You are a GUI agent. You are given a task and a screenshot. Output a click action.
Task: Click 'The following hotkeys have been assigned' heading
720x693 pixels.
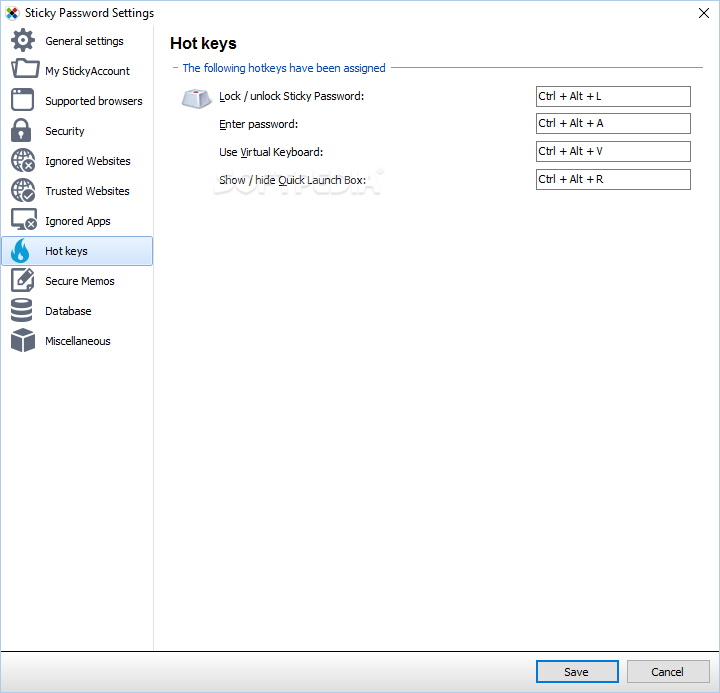click(x=284, y=68)
